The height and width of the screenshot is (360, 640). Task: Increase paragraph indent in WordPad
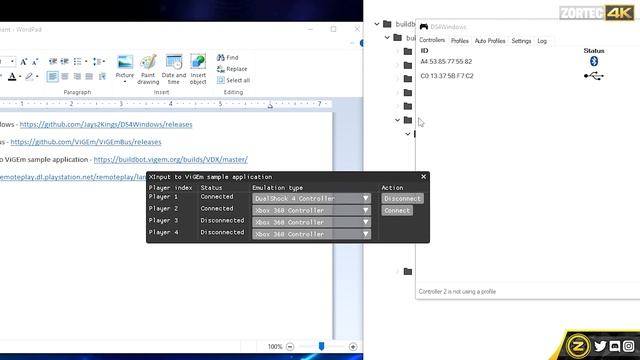click(64, 62)
